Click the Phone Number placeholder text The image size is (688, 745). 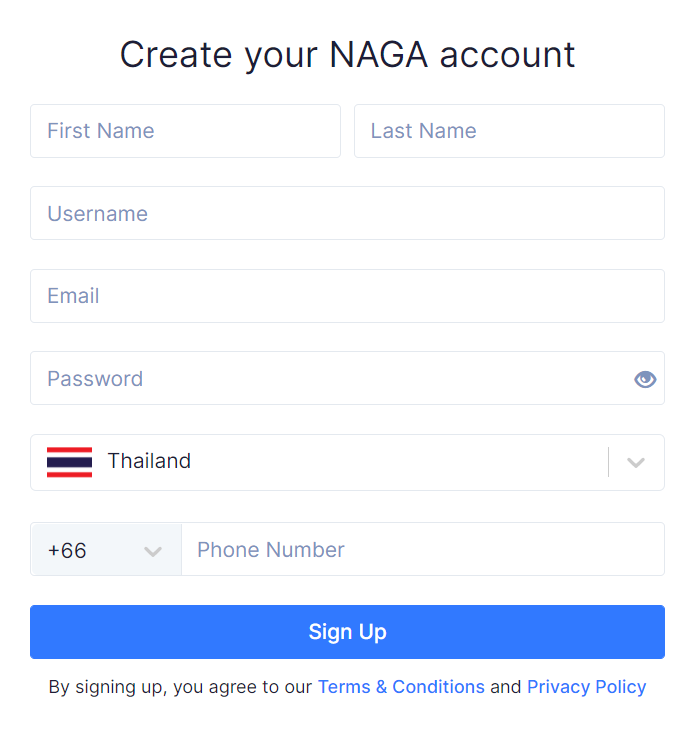coord(271,550)
